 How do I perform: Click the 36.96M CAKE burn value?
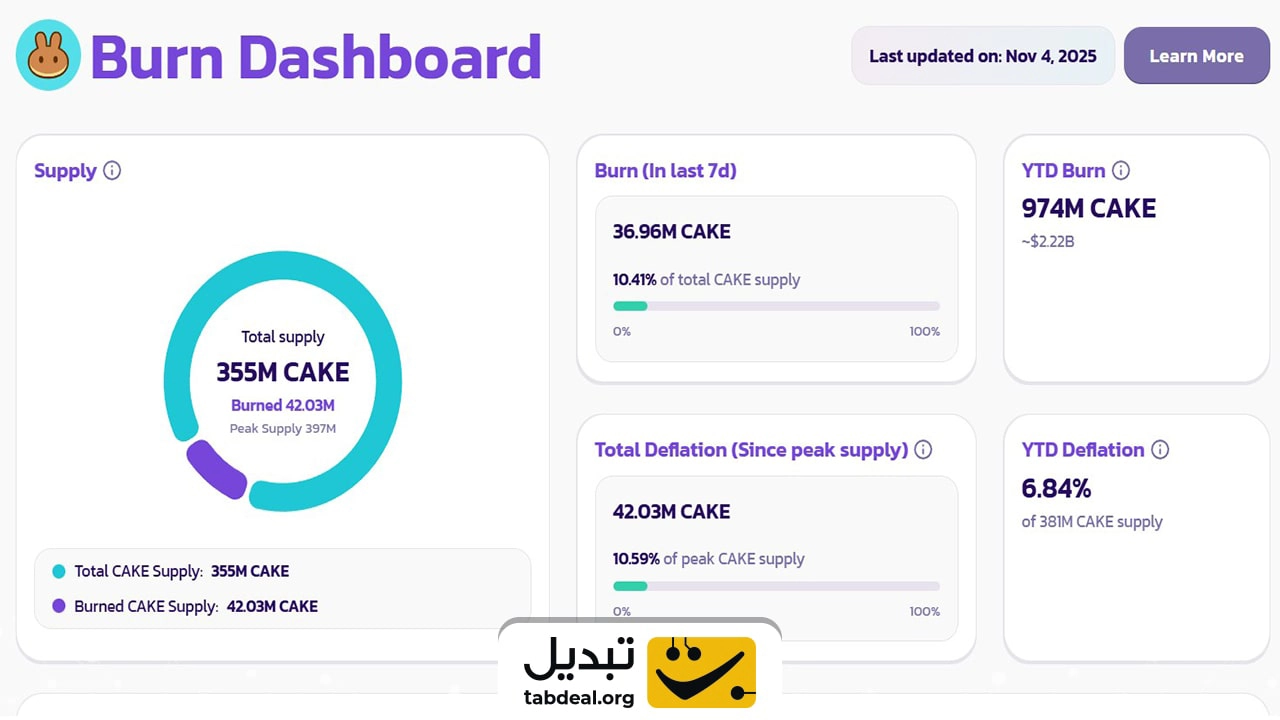click(x=672, y=232)
